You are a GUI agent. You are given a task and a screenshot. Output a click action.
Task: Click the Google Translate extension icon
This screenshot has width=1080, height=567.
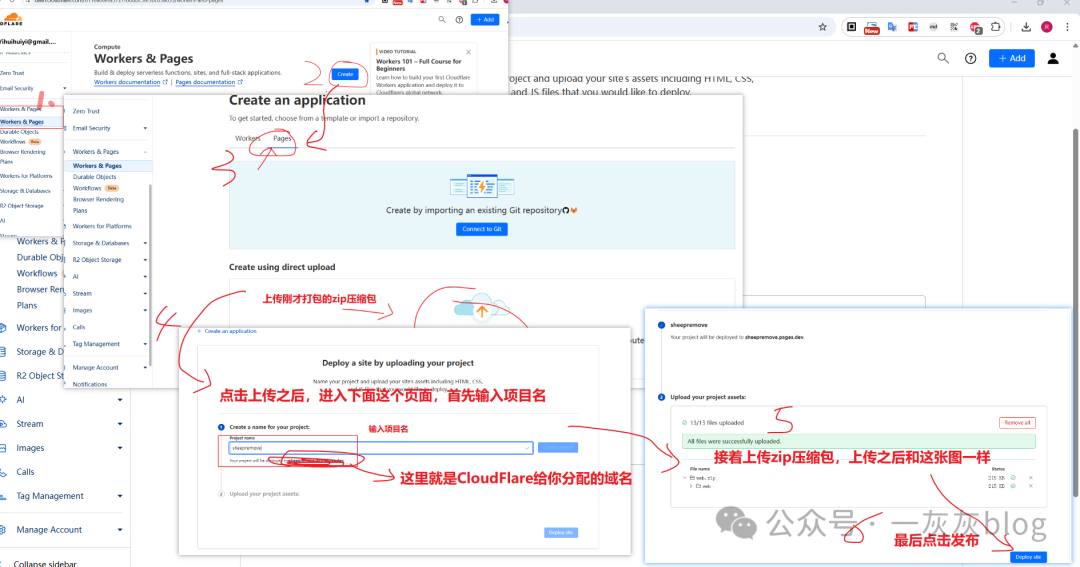(892, 27)
